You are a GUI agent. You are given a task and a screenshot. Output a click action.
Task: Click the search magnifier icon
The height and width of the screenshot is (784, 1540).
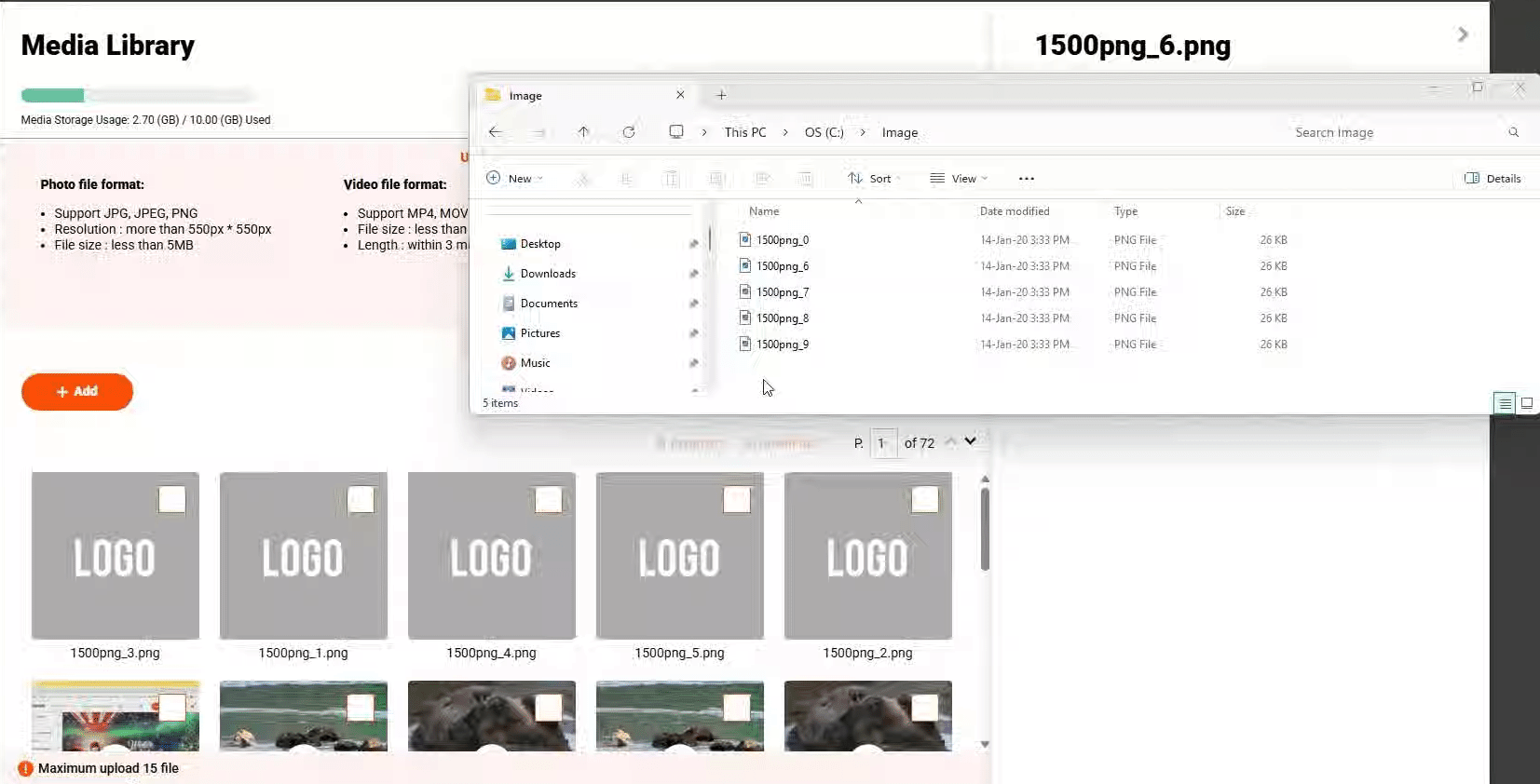point(1513,132)
